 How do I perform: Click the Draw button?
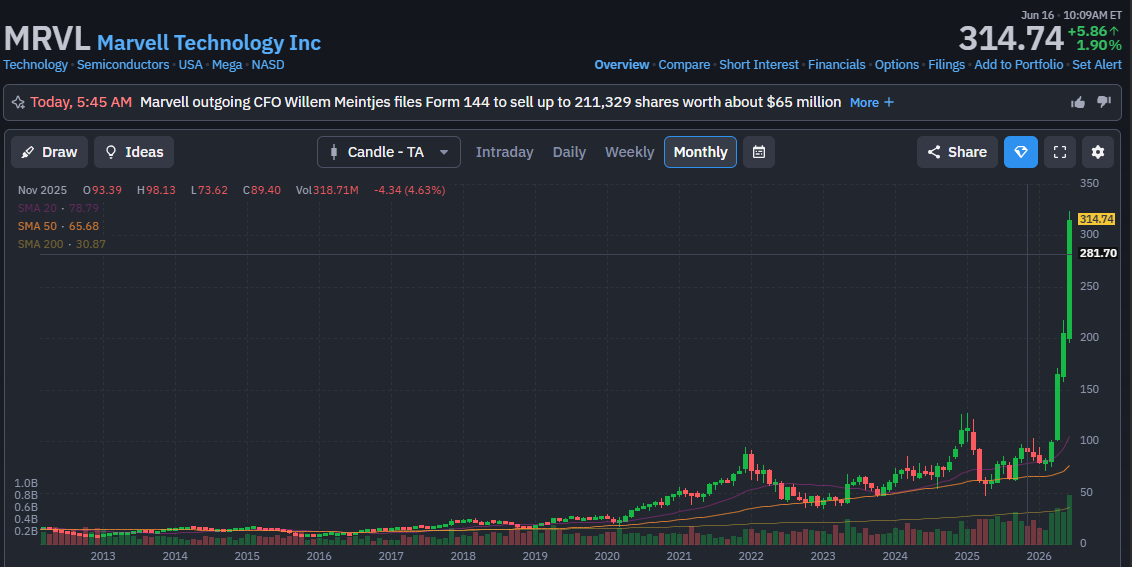click(49, 152)
